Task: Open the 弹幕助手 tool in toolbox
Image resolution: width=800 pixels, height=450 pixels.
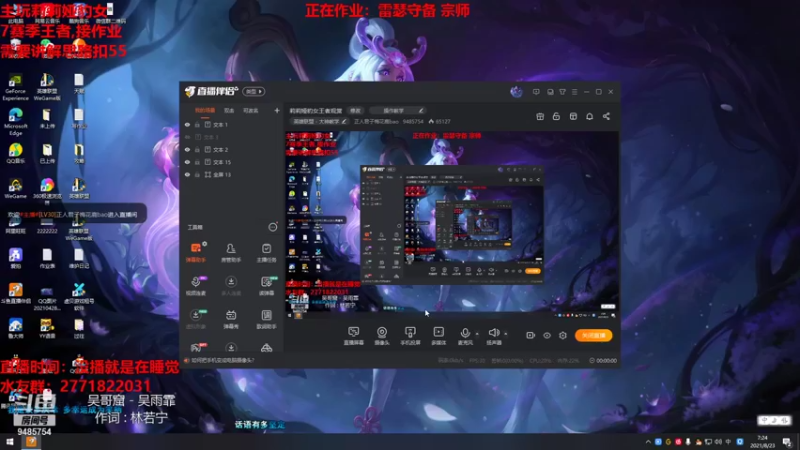Action: [195, 252]
